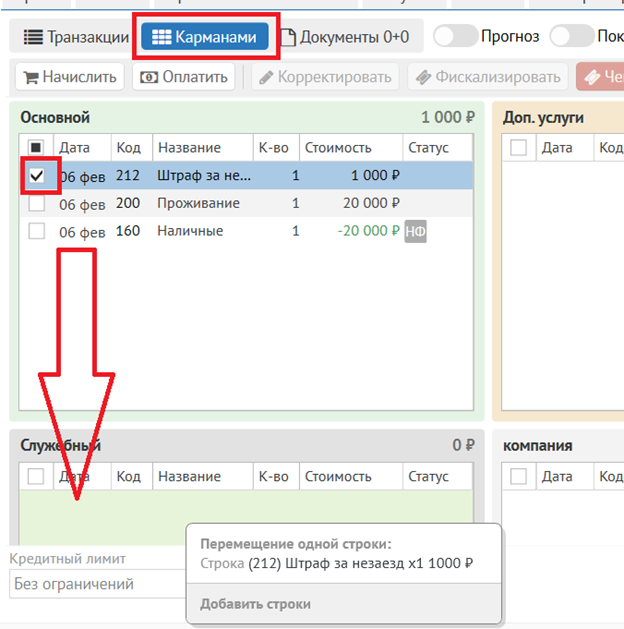Sort by the Стоимость column header in Основной
The width and height of the screenshot is (624, 629).
337,148
